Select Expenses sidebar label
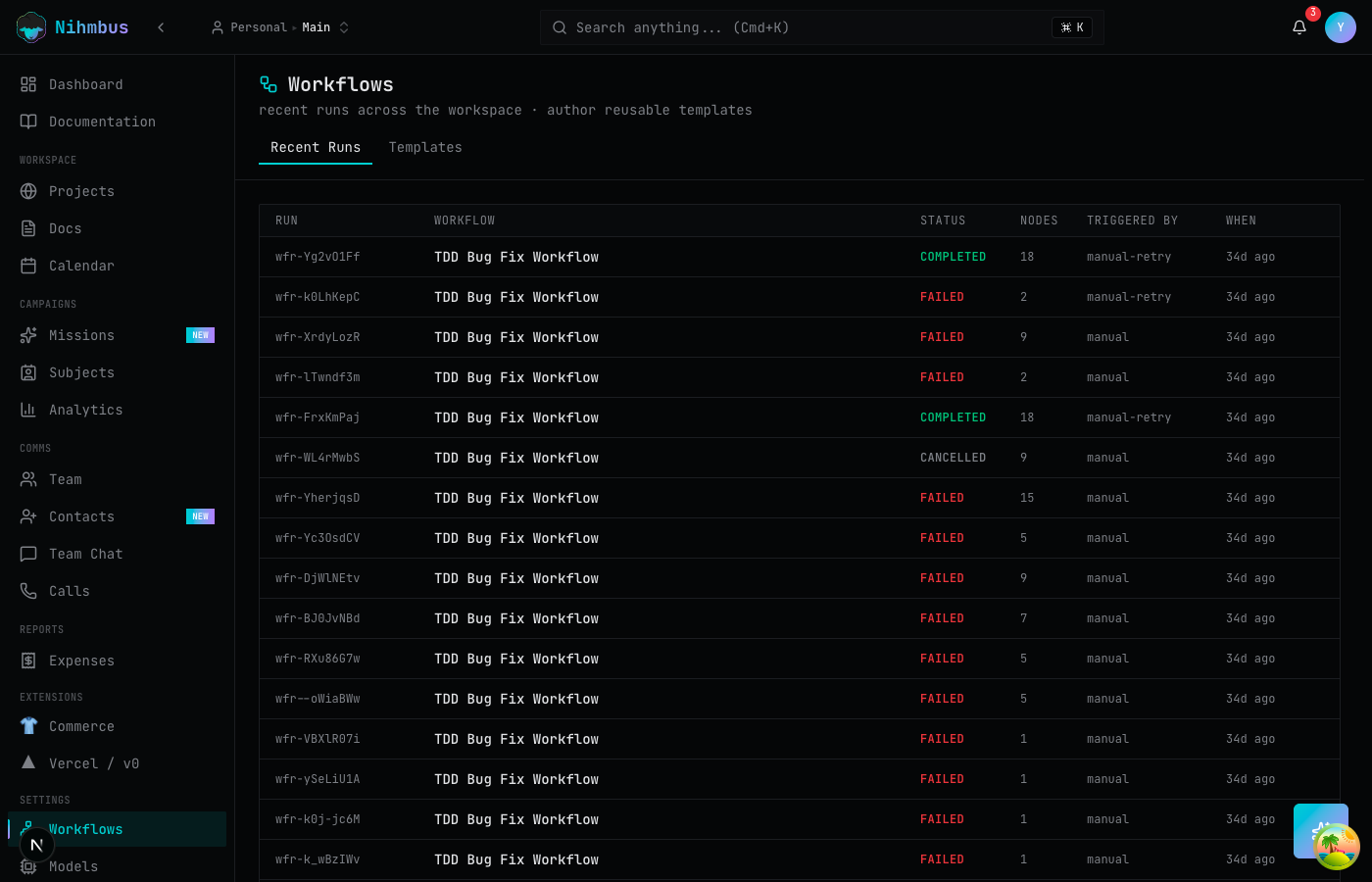Viewport: 1372px width, 882px height. [82, 661]
